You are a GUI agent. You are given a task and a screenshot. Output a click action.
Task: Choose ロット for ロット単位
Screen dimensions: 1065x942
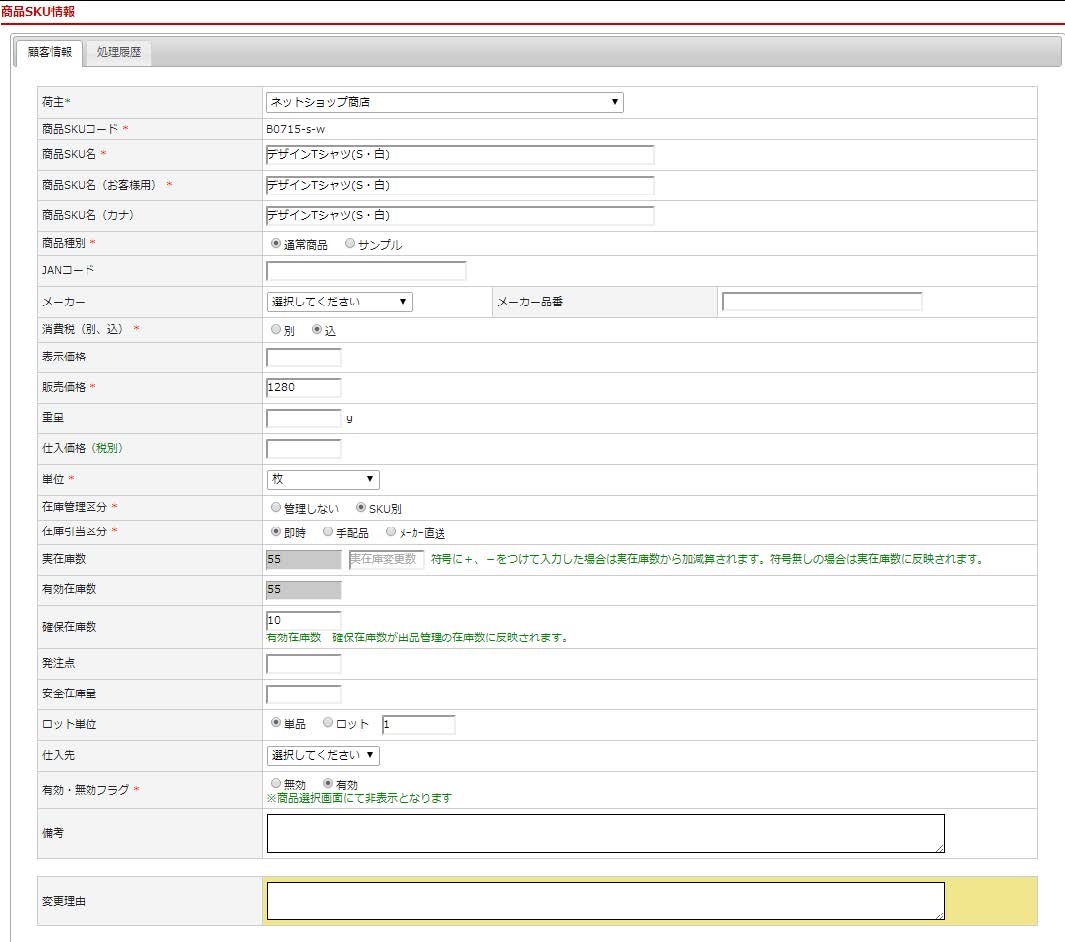pos(328,723)
